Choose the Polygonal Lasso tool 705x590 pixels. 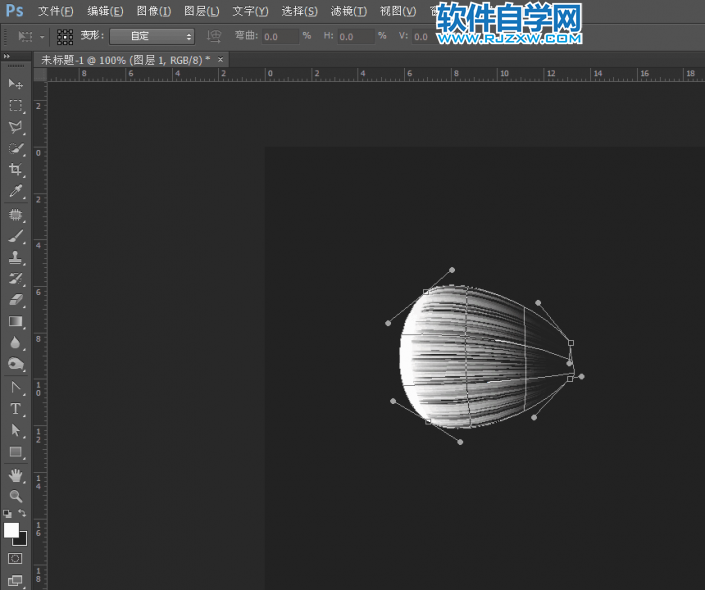tap(16, 127)
